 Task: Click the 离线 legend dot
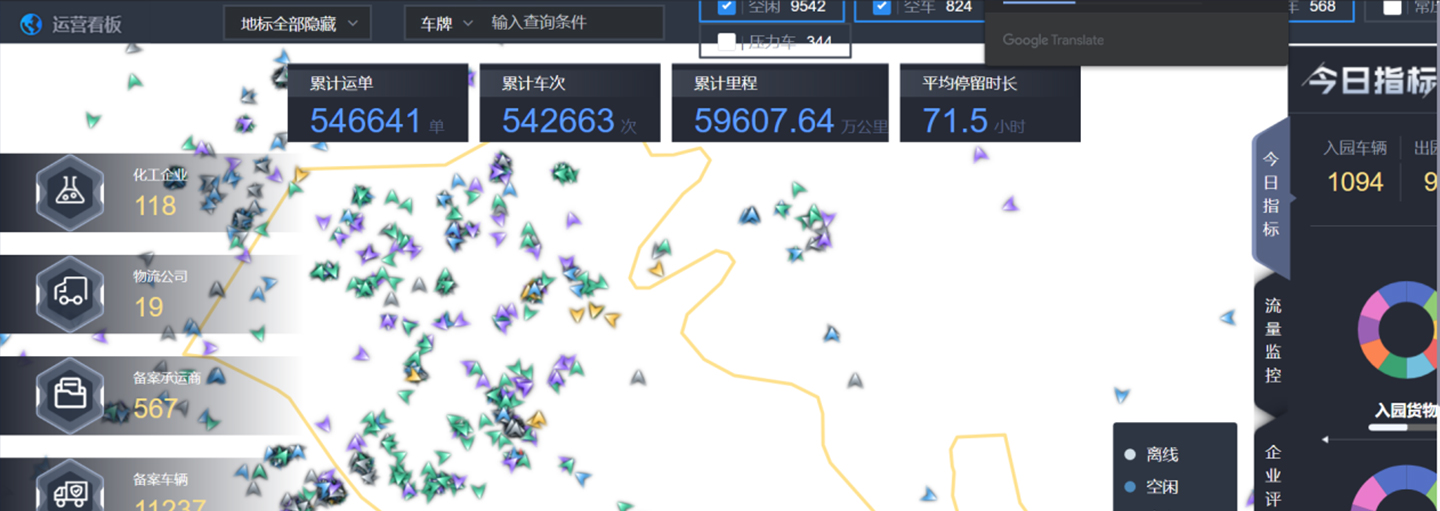(1130, 455)
